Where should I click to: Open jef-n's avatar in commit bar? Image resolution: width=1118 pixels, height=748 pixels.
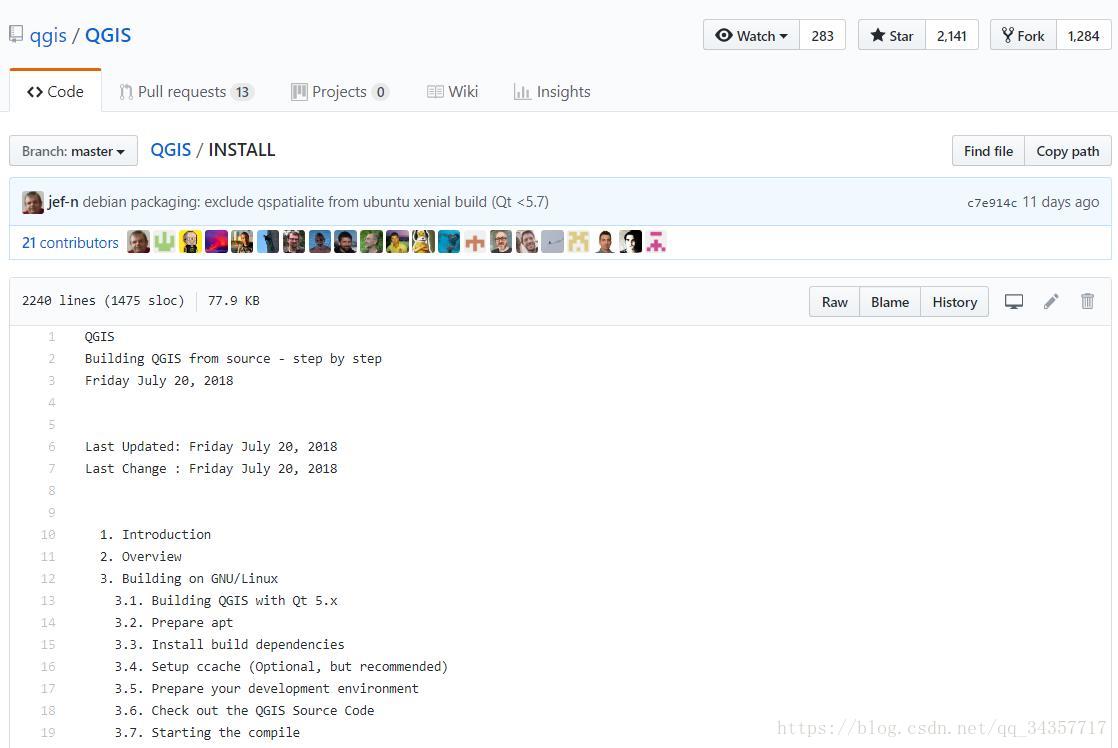pos(33,202)
